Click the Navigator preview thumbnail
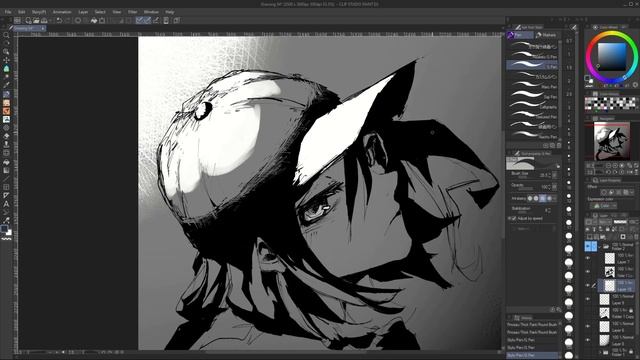 [611, 142]
